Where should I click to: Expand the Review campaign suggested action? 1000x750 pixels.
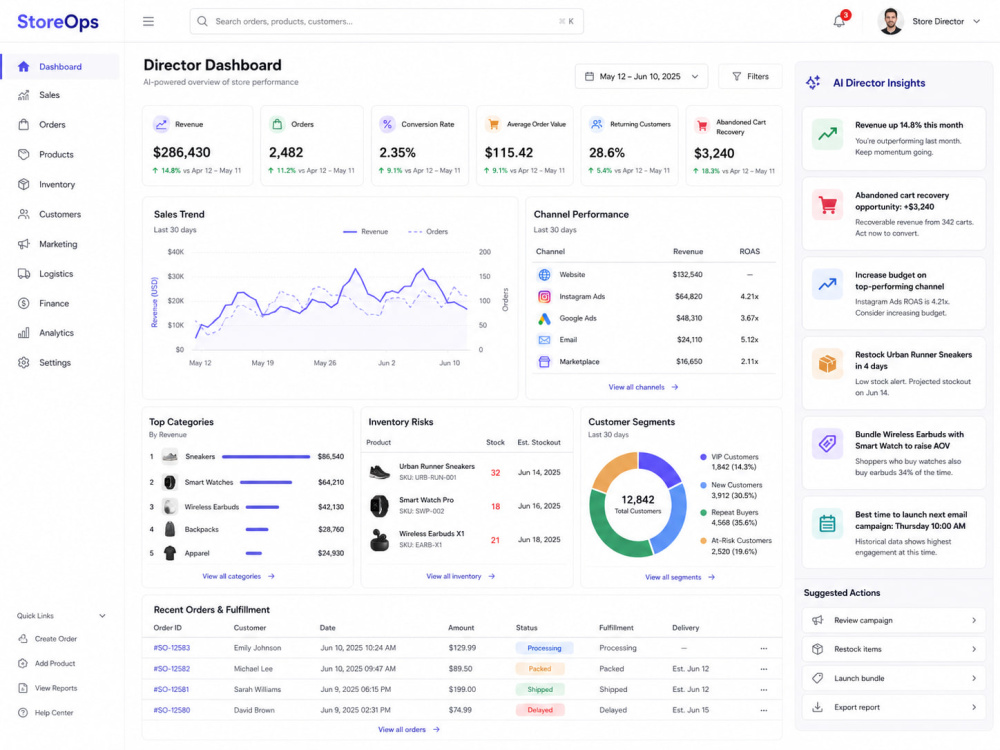point(893,621)
